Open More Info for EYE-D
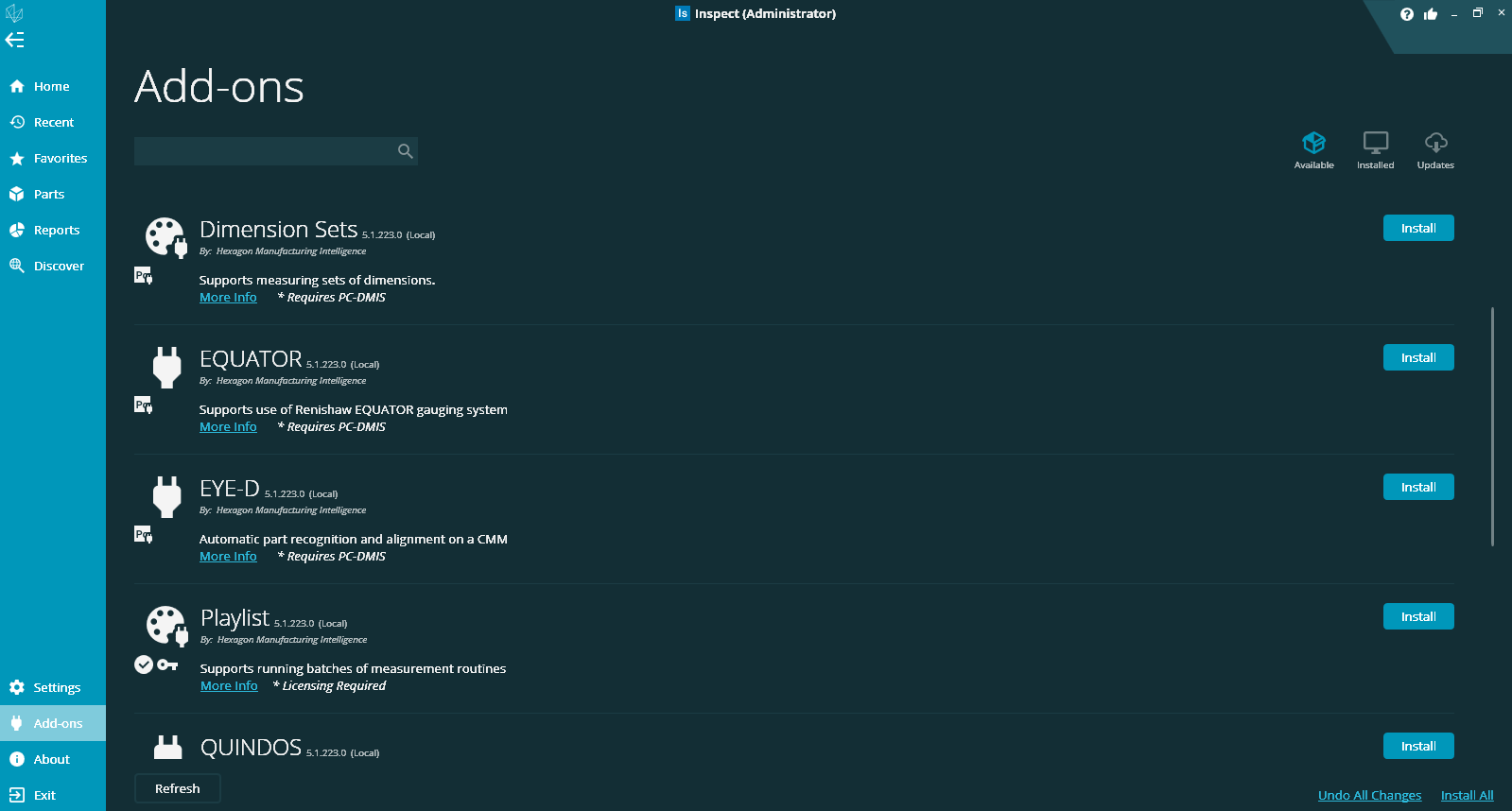 228,557
